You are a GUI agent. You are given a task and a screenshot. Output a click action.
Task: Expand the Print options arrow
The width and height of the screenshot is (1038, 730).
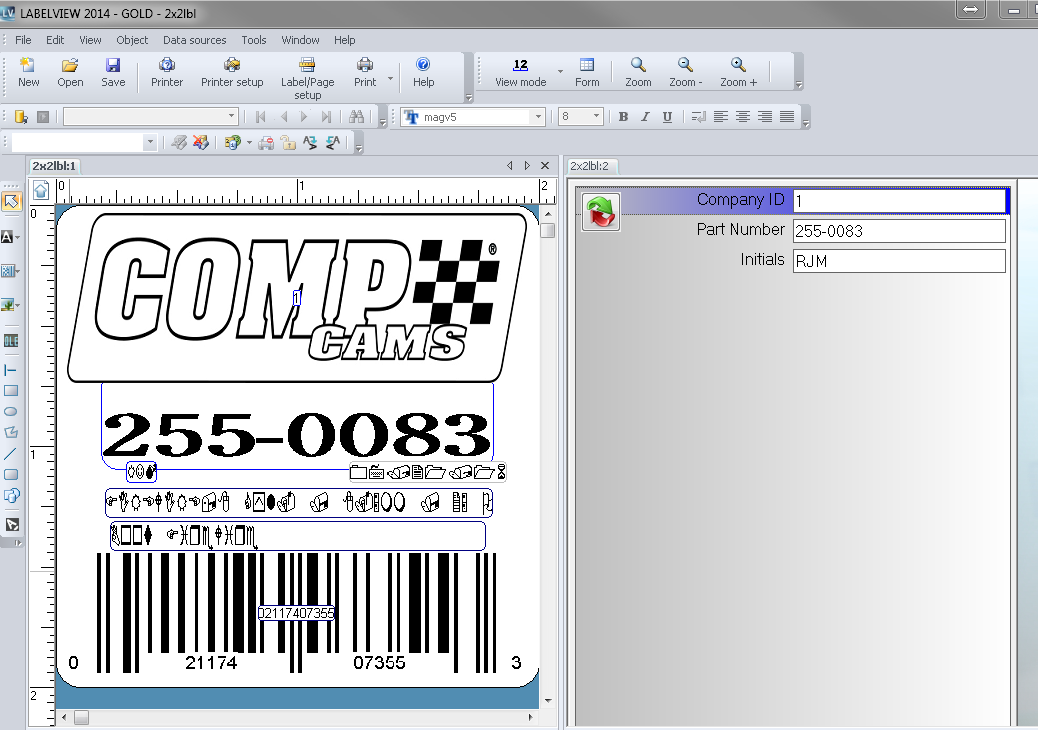[390, 78]
